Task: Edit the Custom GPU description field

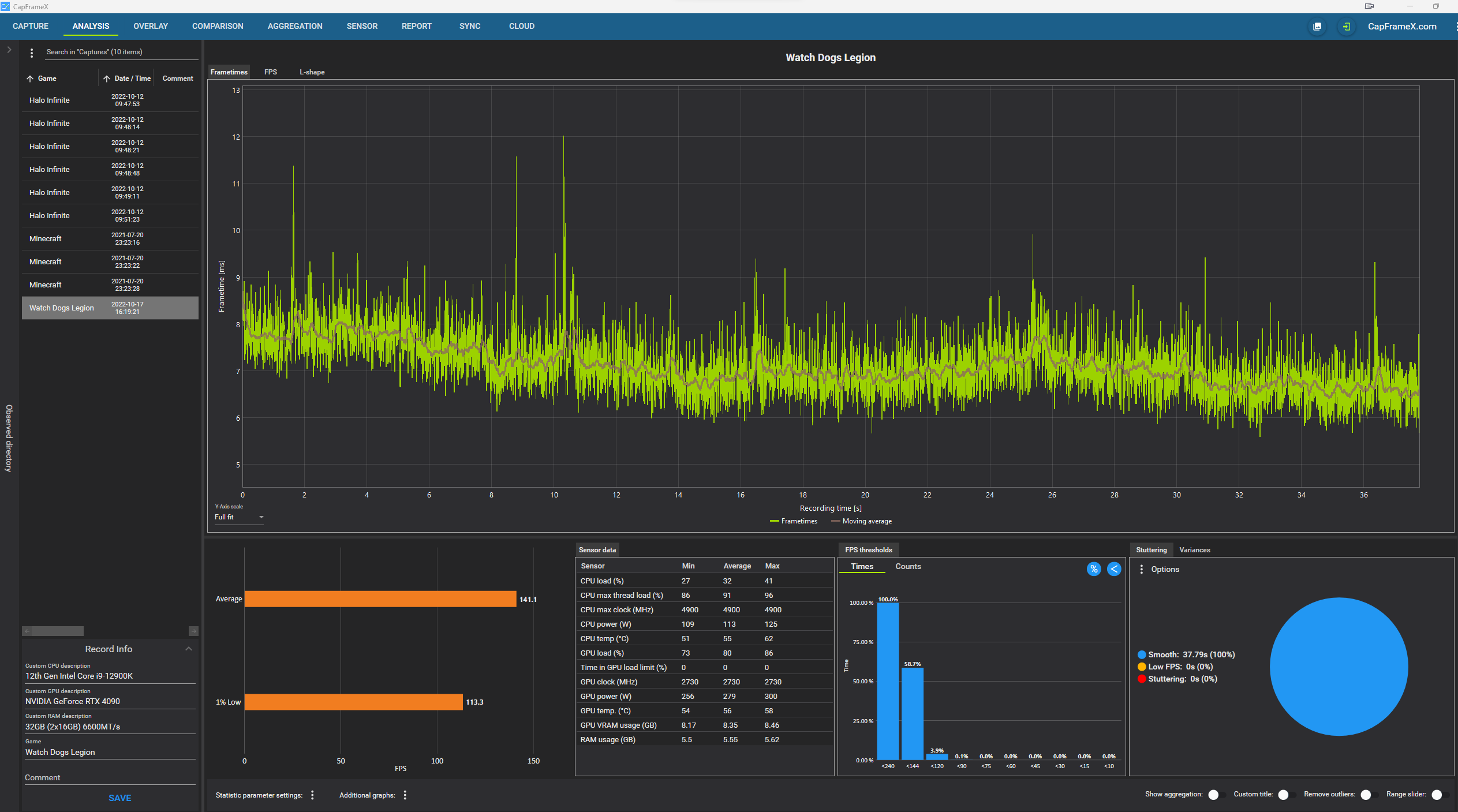Action: pyautogui.click(x=110, y=701)
